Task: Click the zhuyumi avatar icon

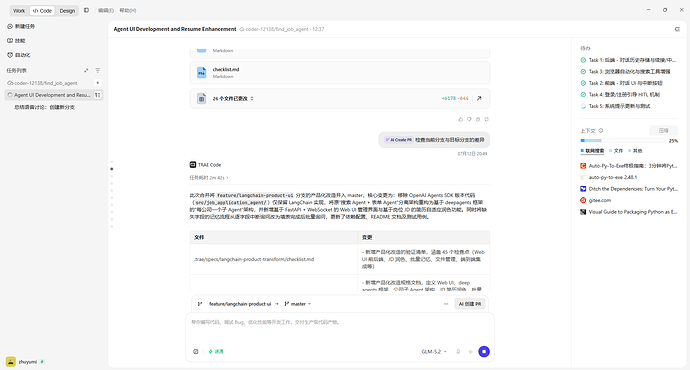Action: click(11, 362)
